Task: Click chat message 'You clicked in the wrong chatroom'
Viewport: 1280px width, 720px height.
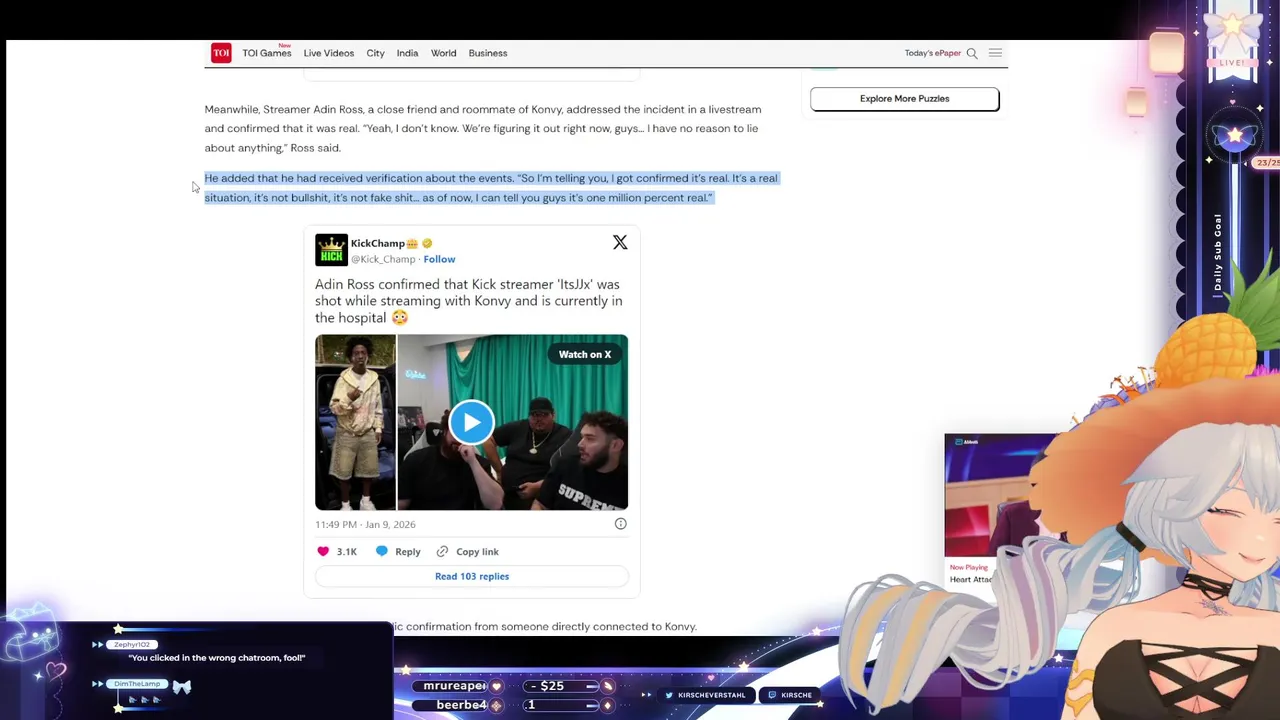Action: tap(216, 658)
